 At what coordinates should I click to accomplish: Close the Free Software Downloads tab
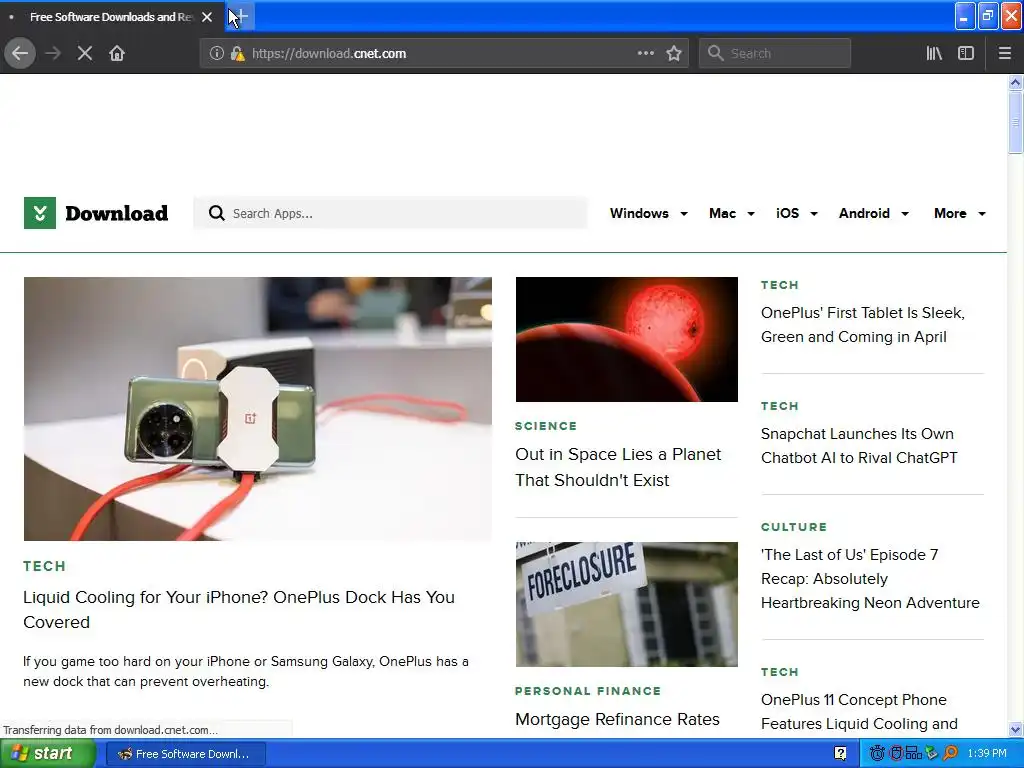[x=207, y=17]
